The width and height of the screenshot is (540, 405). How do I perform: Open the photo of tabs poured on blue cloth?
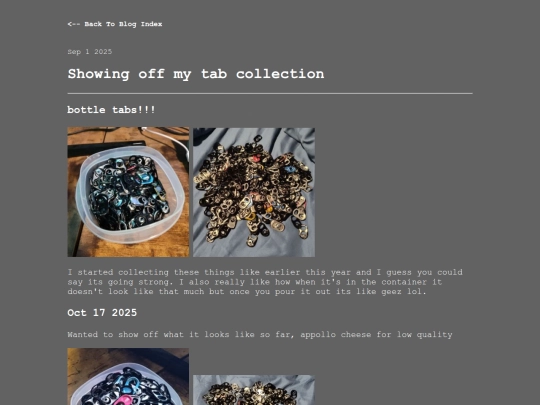pos(254,192)
